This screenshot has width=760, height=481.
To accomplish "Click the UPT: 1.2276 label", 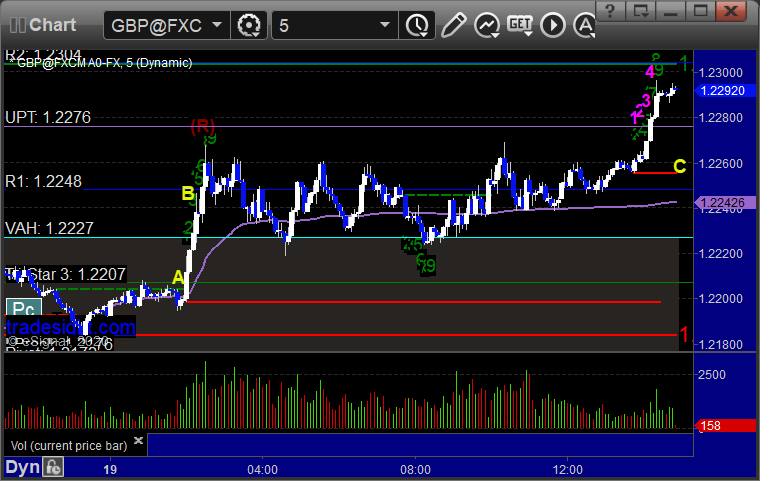I will coord(48,117).
